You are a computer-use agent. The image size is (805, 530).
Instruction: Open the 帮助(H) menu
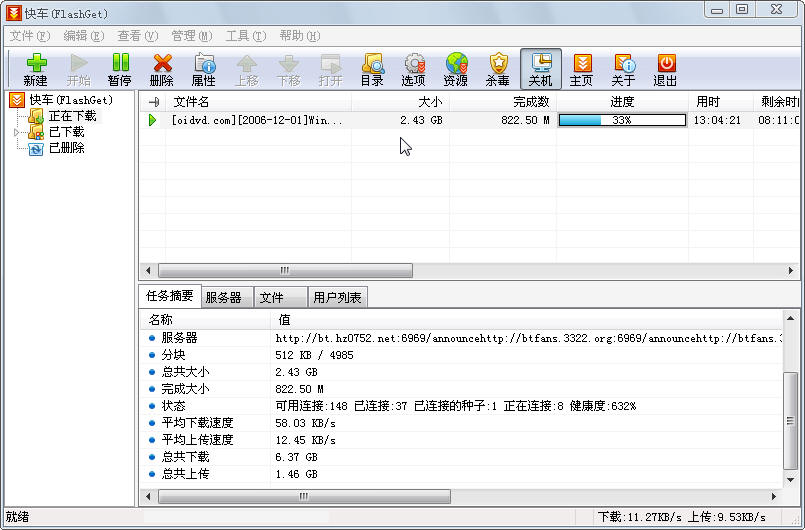(300, 36)
